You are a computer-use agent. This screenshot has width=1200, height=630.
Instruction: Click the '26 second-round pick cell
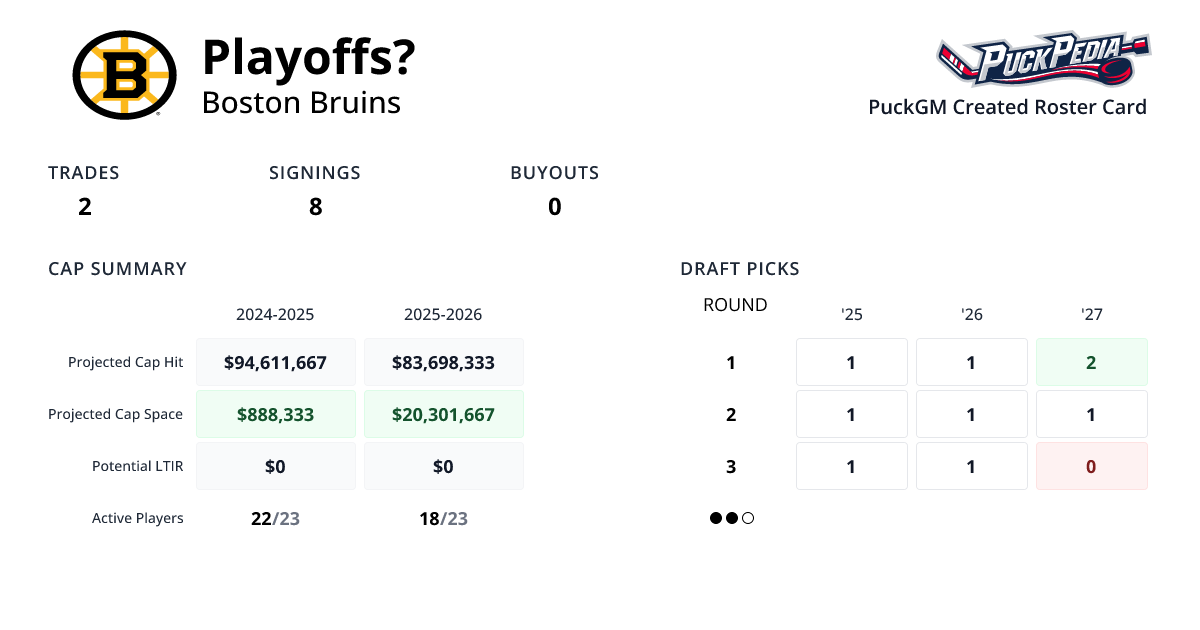click(x=971, y=414)
